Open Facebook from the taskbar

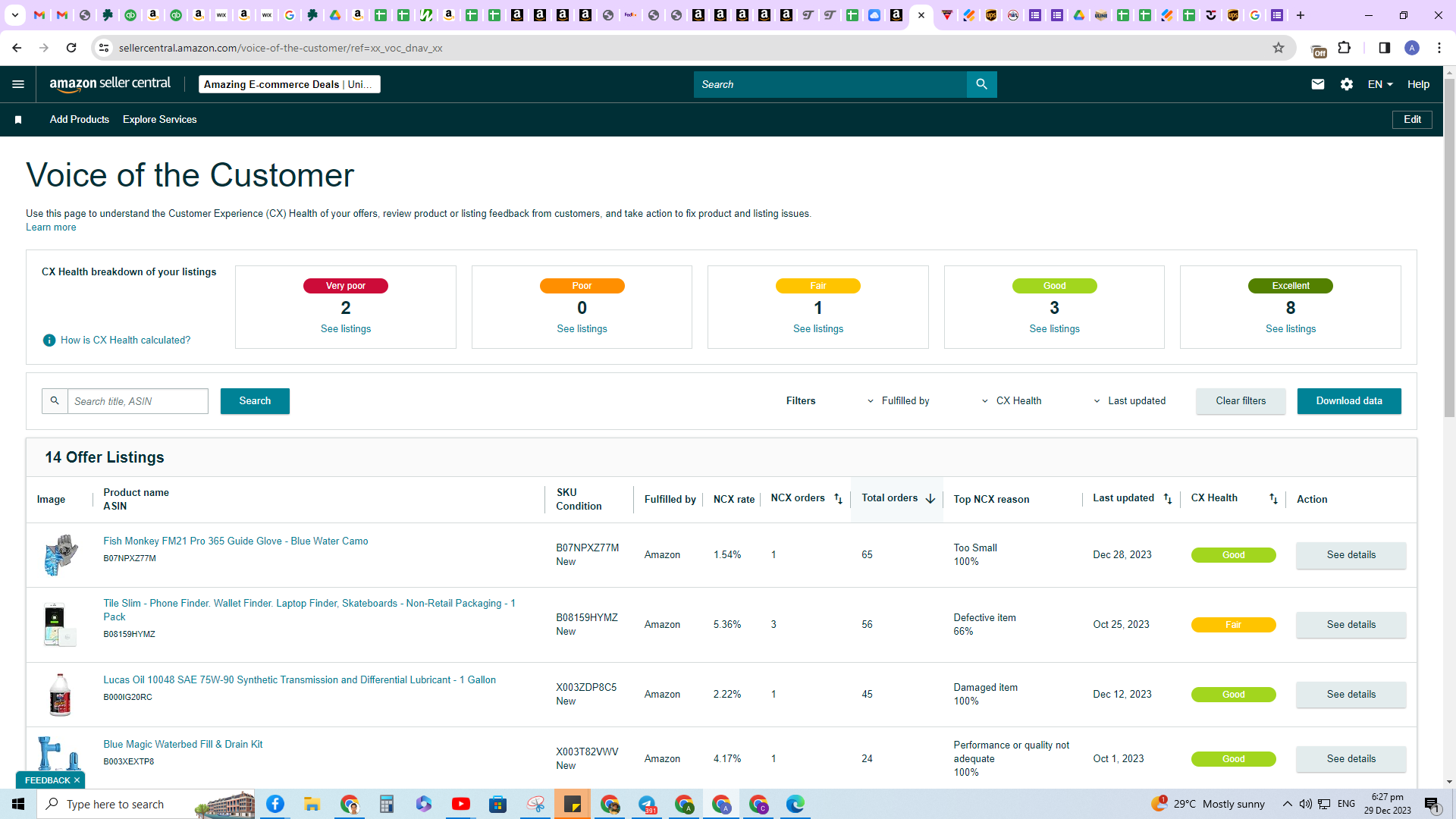pos(275,804)
